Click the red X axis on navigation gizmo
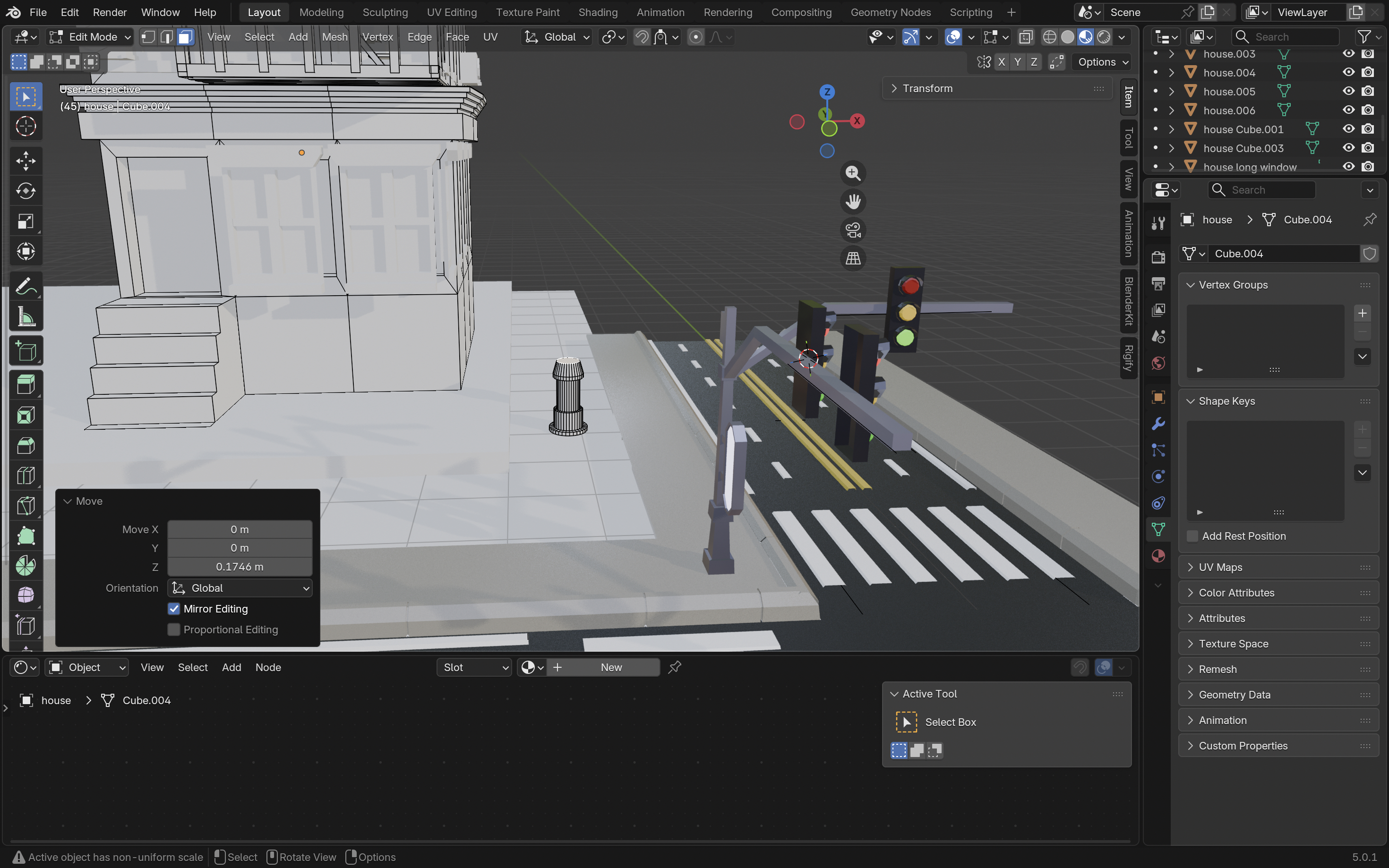1389x868 pixels. click(857, 120)
